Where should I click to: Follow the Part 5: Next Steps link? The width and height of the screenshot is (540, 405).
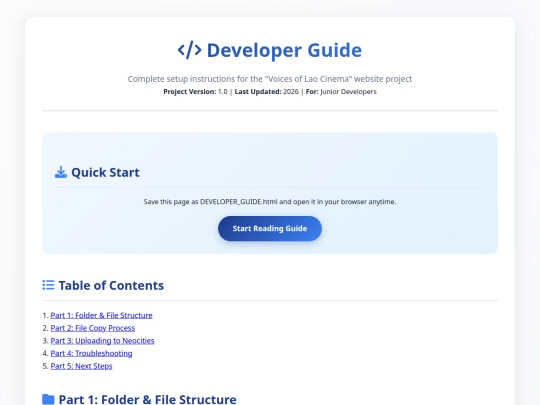(x=81, y=366)
